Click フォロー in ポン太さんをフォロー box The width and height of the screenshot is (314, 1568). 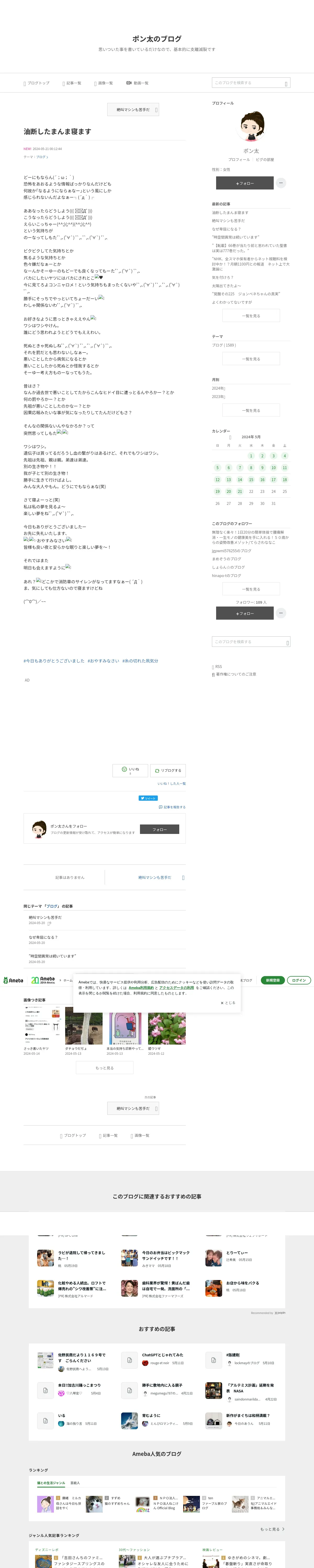point(160,829)
